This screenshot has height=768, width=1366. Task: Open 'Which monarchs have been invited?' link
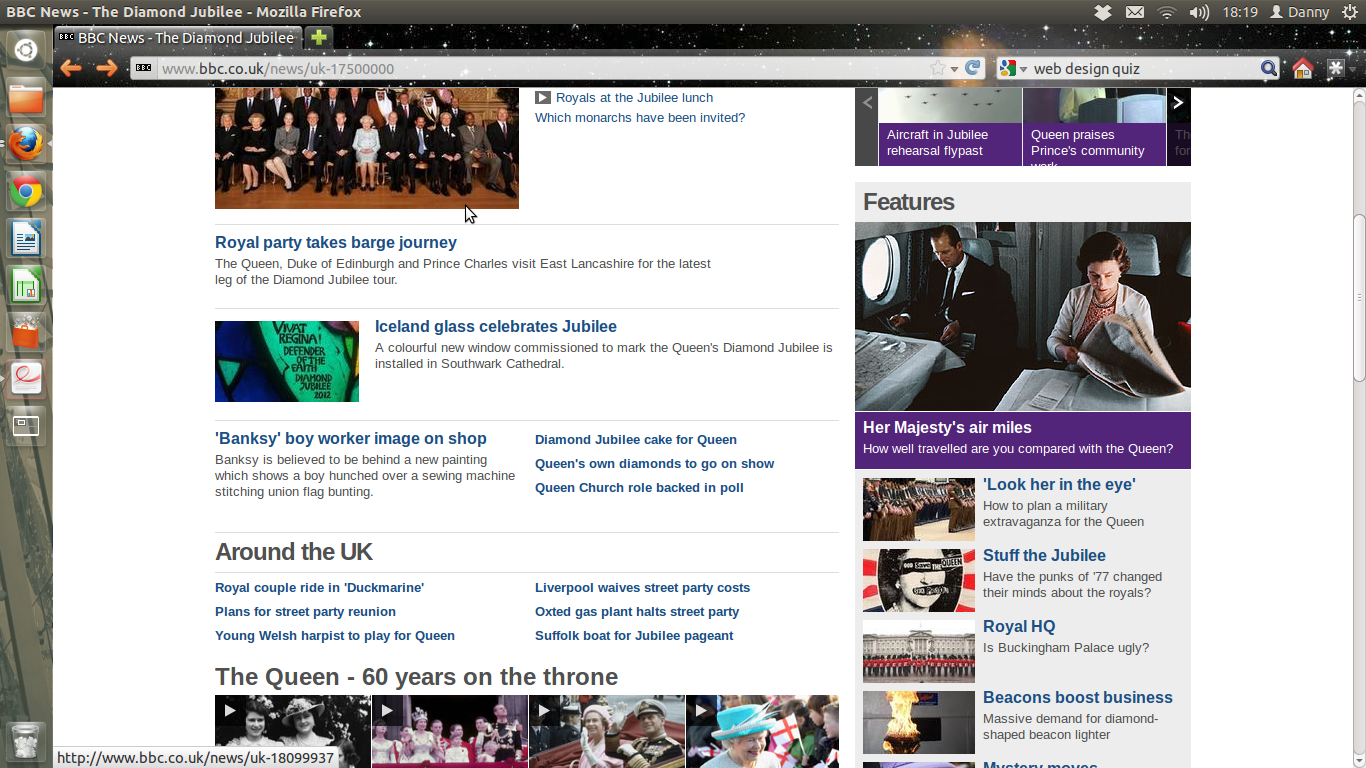point(640,117)
